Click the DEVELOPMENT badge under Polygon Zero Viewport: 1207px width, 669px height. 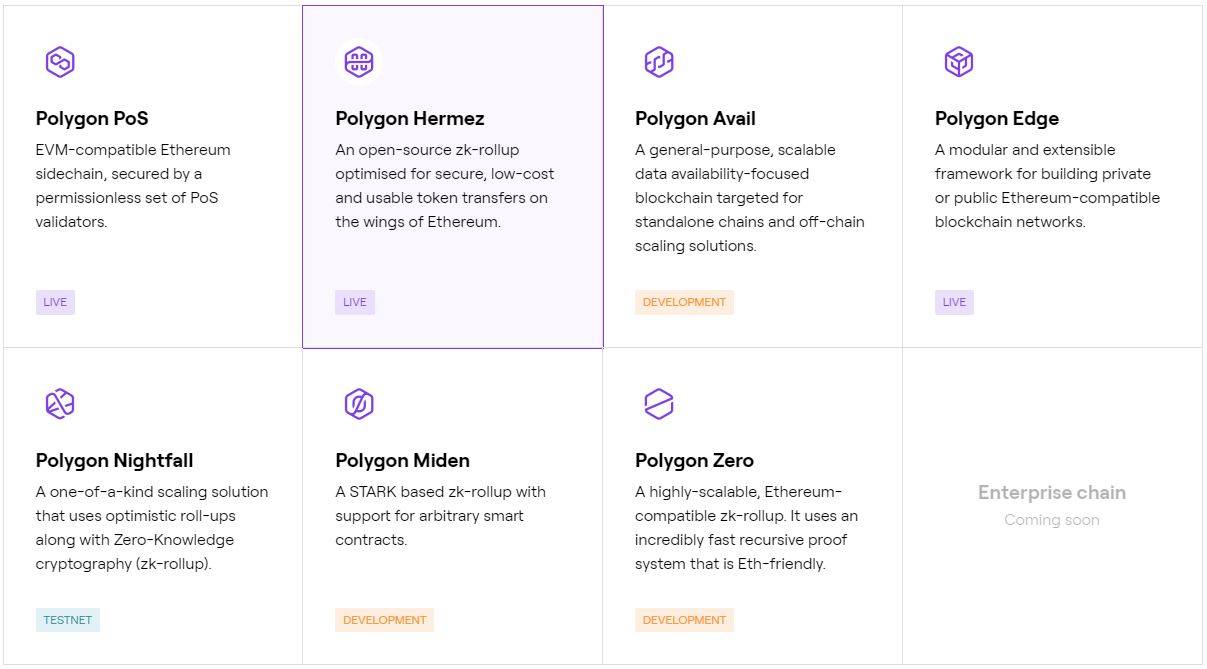click(684, 620)
